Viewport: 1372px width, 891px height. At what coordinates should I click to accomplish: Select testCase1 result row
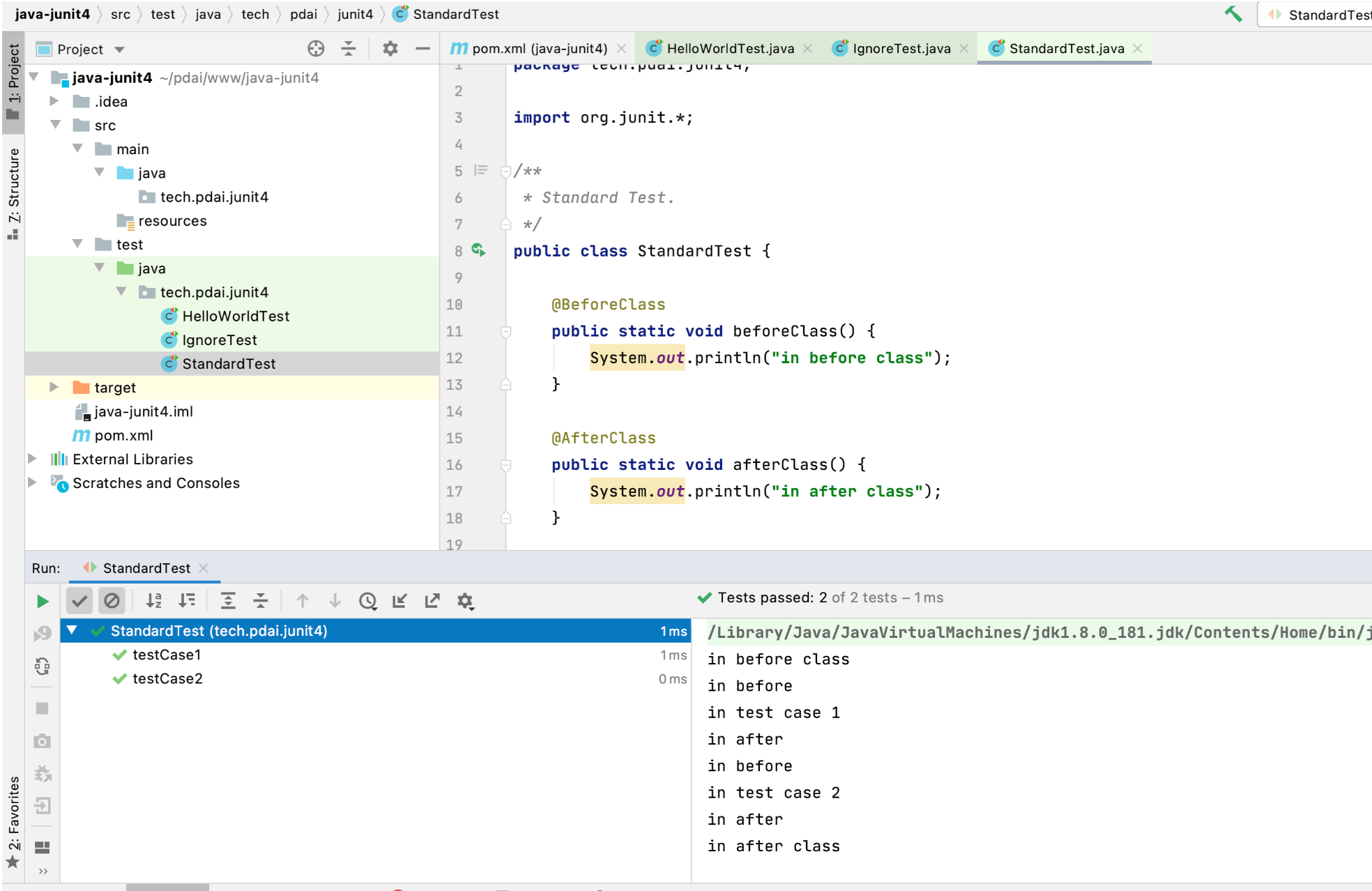(375, 655)
